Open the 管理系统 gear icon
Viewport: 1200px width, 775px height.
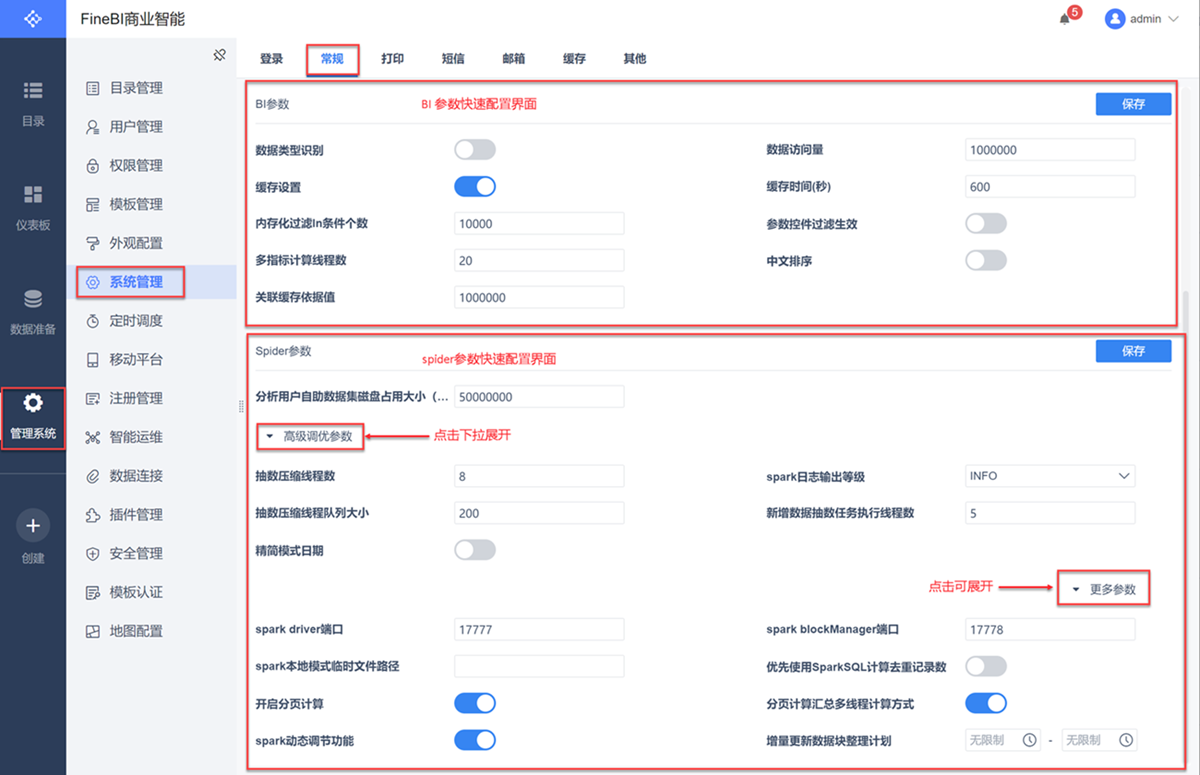33,402
